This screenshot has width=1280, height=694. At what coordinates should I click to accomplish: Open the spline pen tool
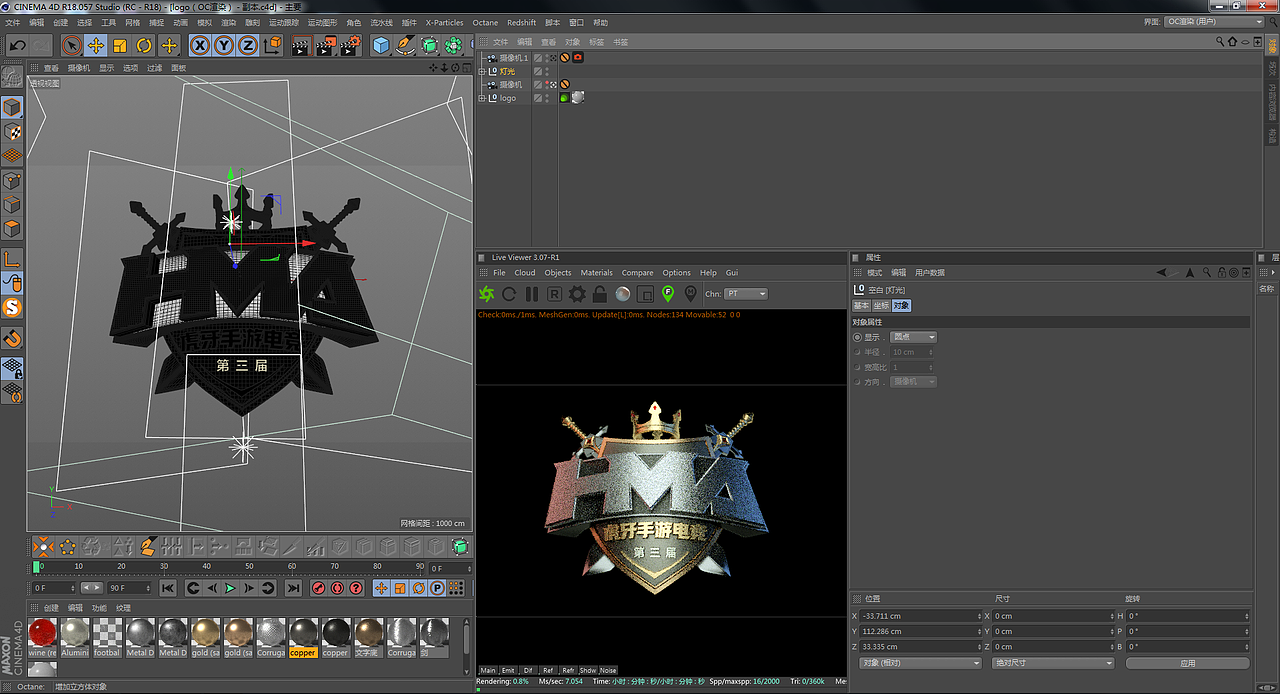(x=405, y=45)
